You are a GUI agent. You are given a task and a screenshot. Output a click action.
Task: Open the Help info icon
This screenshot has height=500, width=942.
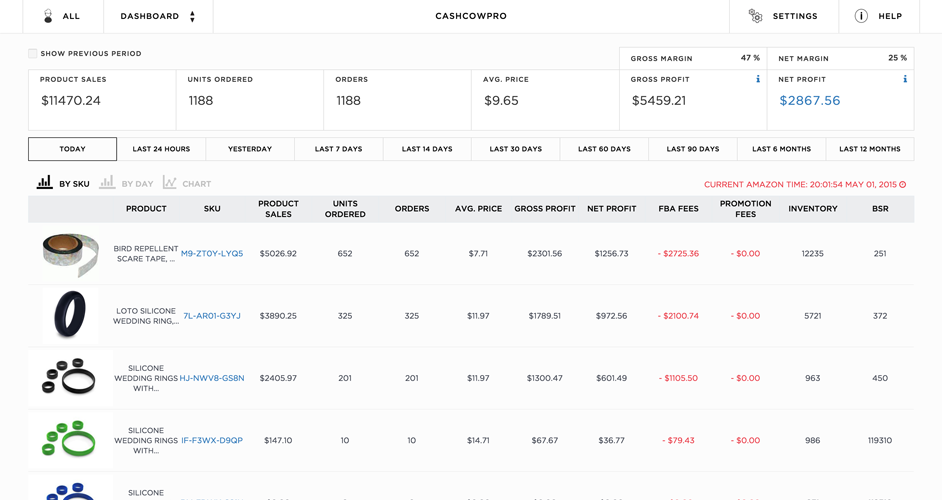pos(861,16)
